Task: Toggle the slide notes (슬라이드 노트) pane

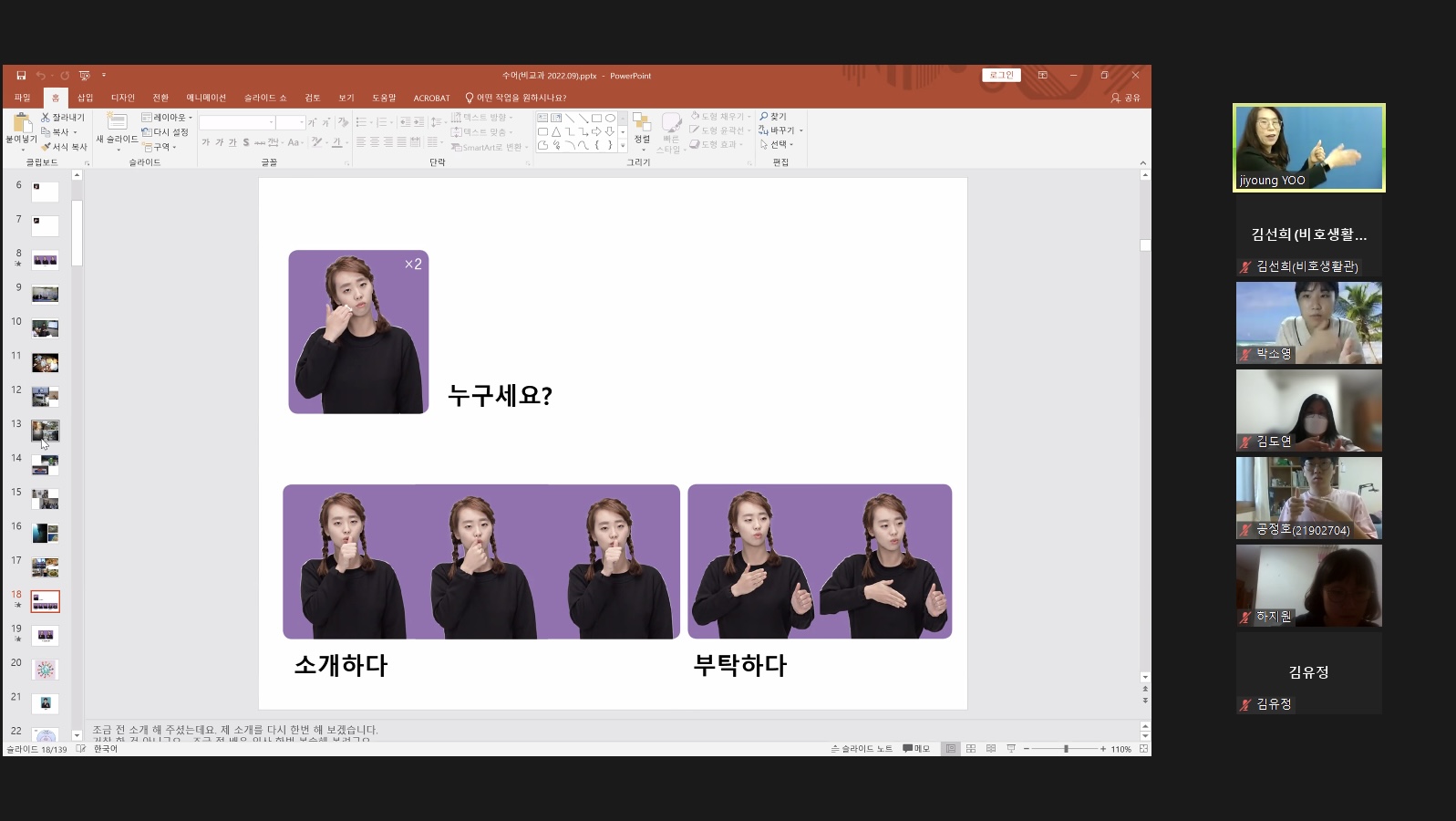Action: [x=862, y=749]
